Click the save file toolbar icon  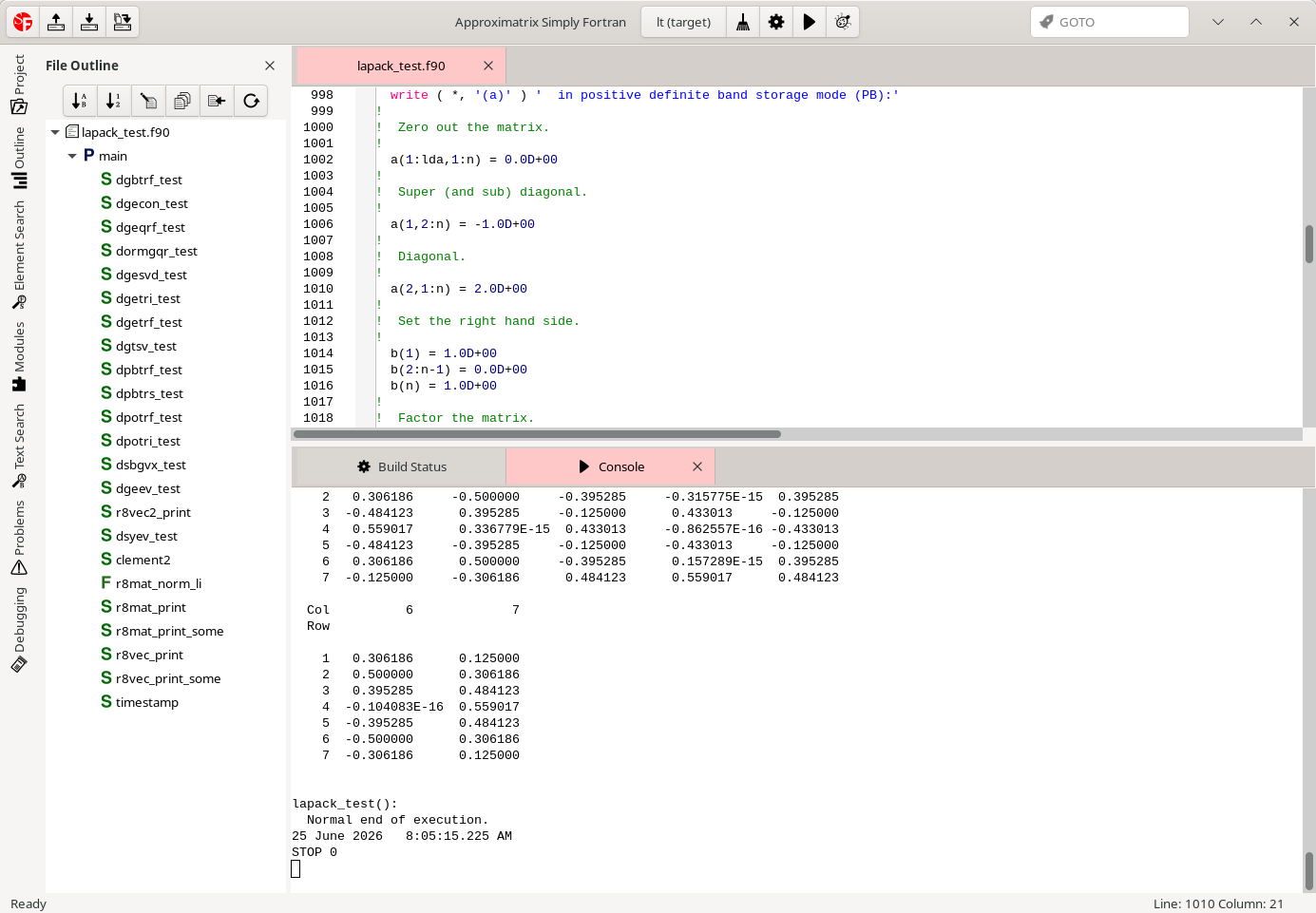click(x=89, y=22)
